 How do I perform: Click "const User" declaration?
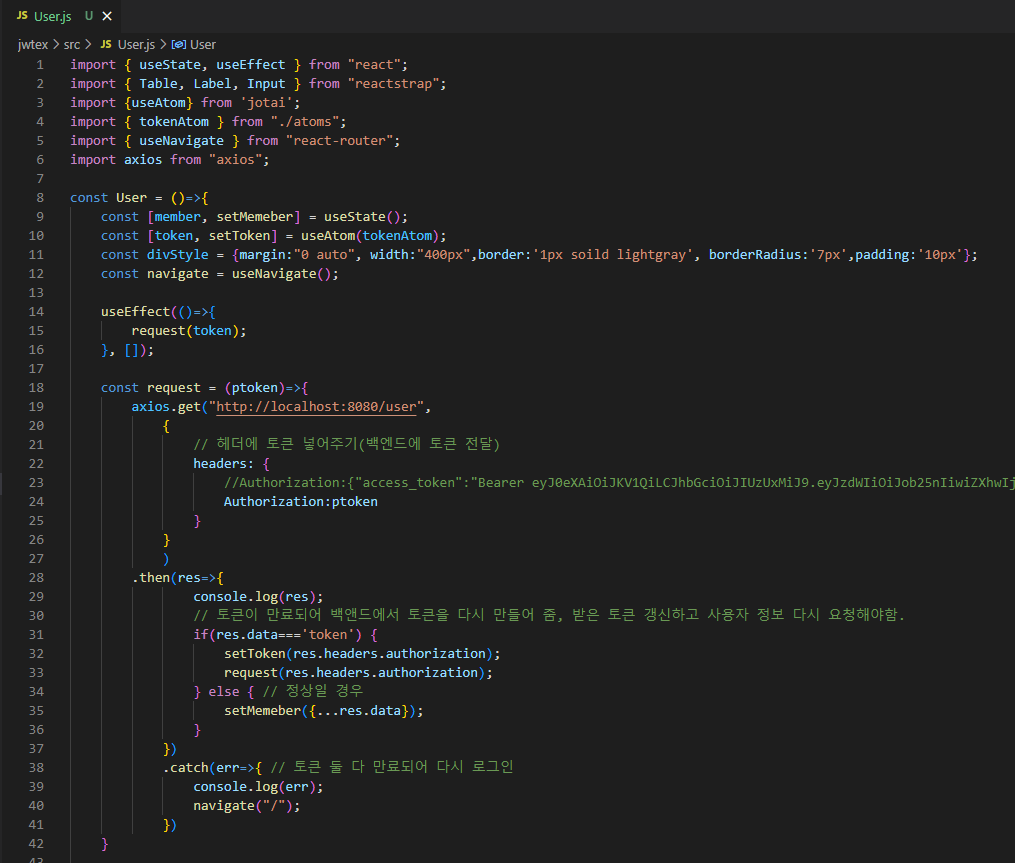[109, 197]
